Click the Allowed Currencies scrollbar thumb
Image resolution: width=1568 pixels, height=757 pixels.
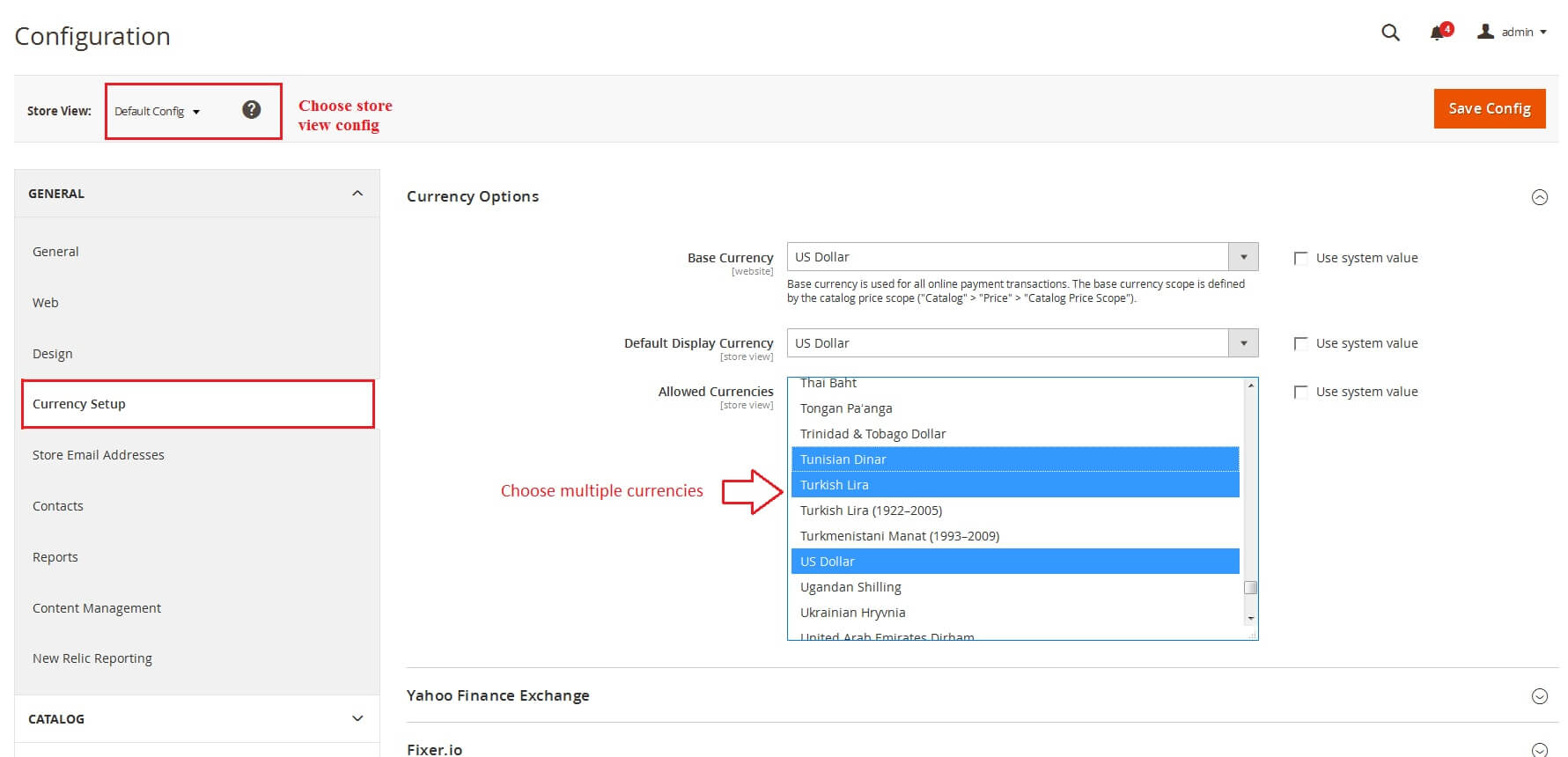pos(1250,587)
